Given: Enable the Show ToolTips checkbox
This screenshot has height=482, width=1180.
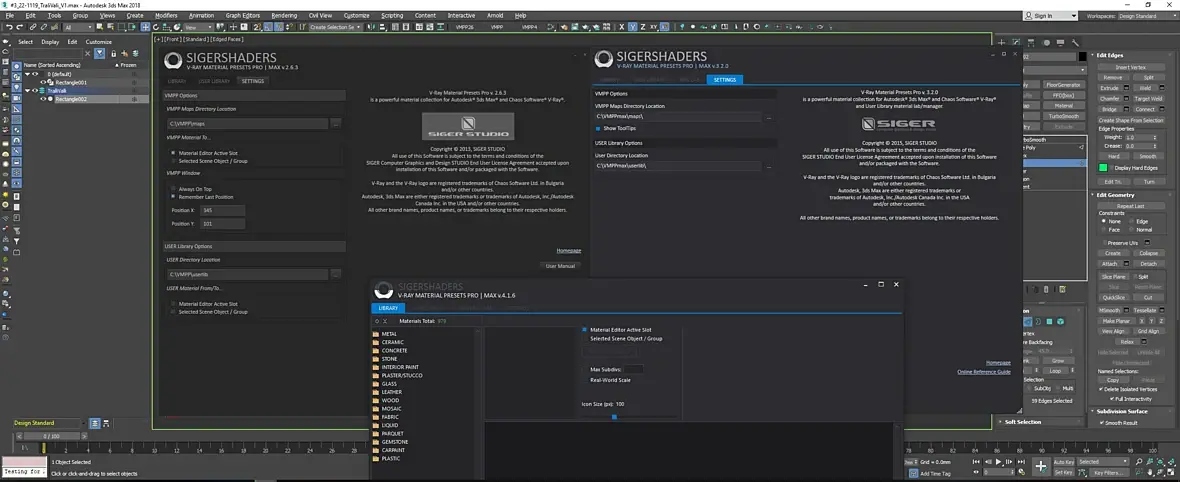Looking at the screenshot, I should (x=599, y=128).
